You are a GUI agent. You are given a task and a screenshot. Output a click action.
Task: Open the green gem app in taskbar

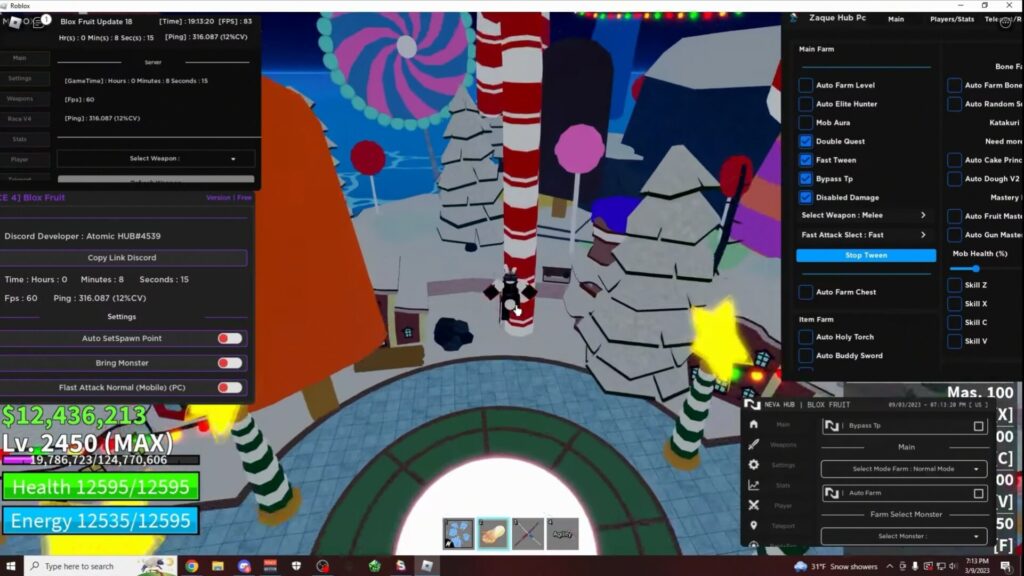(x=374, y=566)
